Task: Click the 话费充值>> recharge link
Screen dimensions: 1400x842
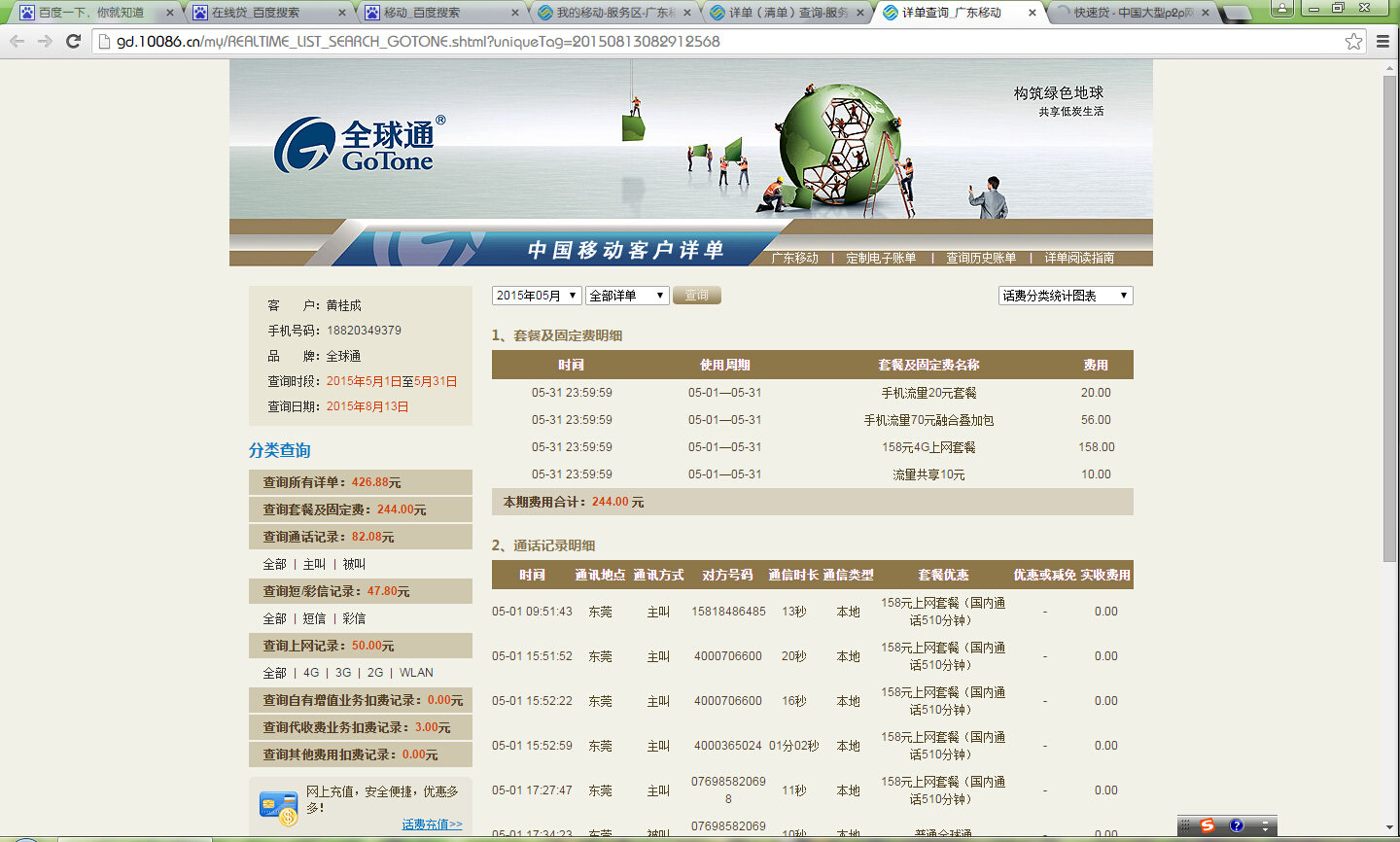Action: pyautogui.click(x=433, y=824)
